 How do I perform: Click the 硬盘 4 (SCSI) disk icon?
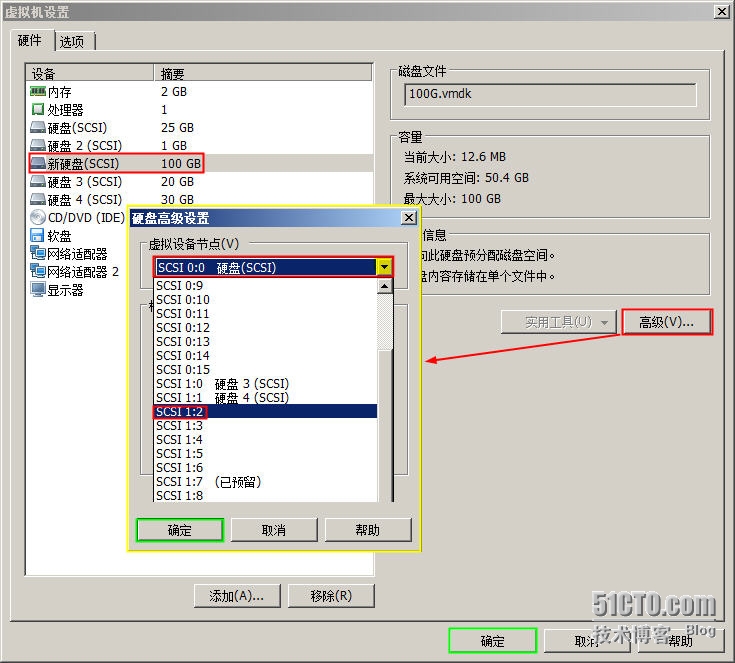(x=38, y=199)
